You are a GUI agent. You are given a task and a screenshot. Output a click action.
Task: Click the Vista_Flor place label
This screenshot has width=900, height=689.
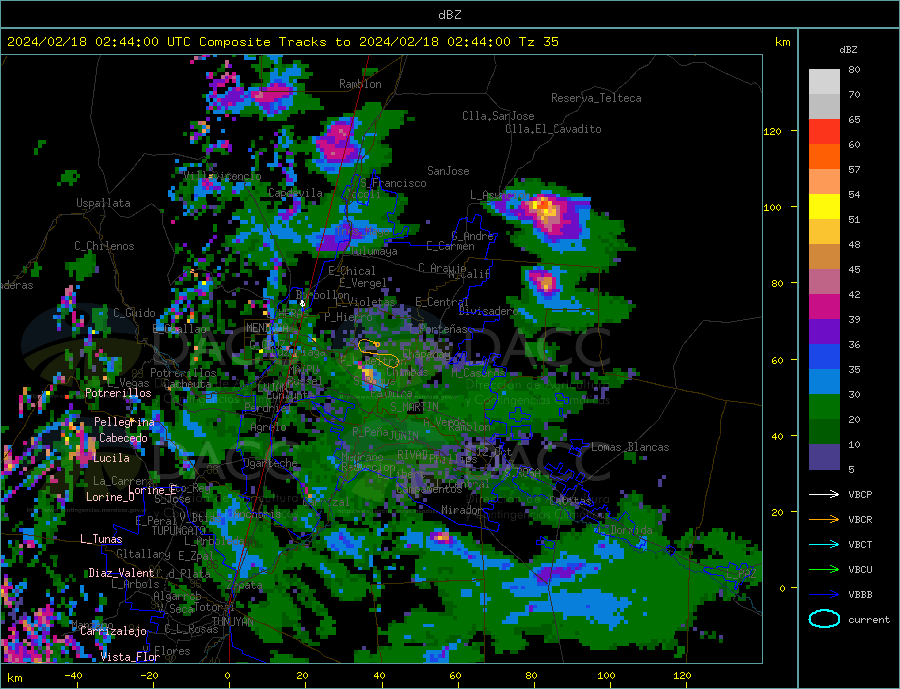(x=130, y=657)
